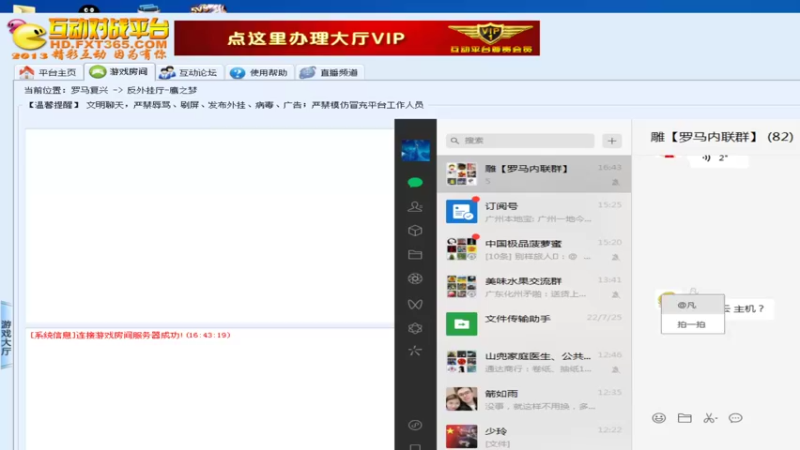Screen dimensions: 800x450
Task: Open the WeChat favorites cube icon
Action: click(415, 231)
